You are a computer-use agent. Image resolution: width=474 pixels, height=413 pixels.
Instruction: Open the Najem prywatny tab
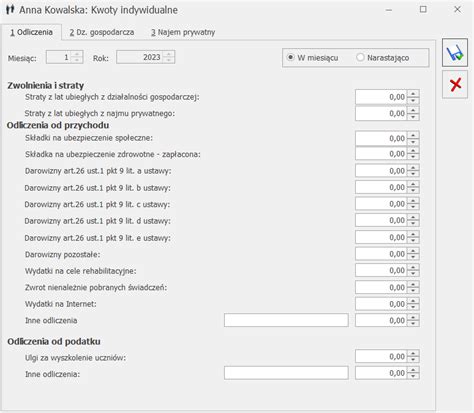(x=183, y=32)
